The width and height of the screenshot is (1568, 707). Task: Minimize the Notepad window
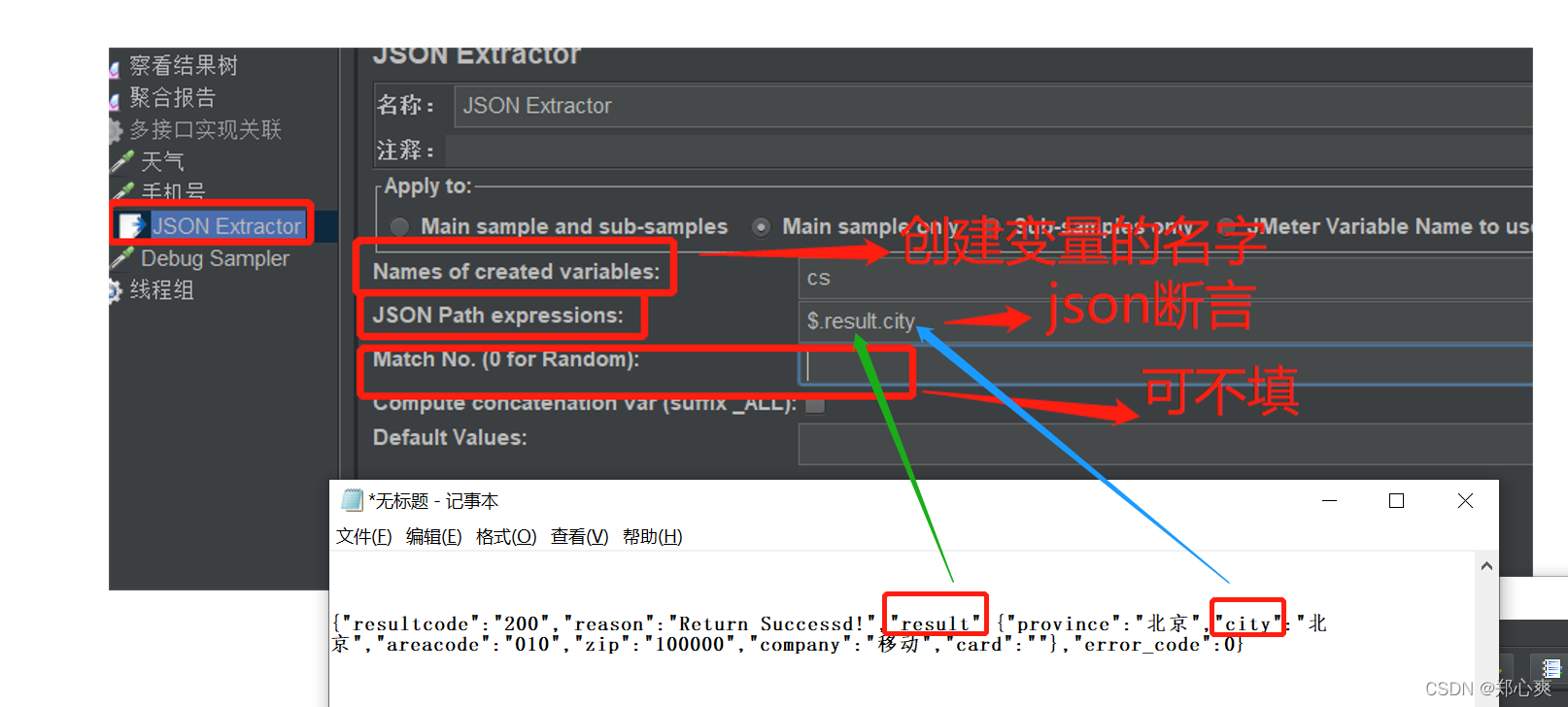click(1330, 500)
